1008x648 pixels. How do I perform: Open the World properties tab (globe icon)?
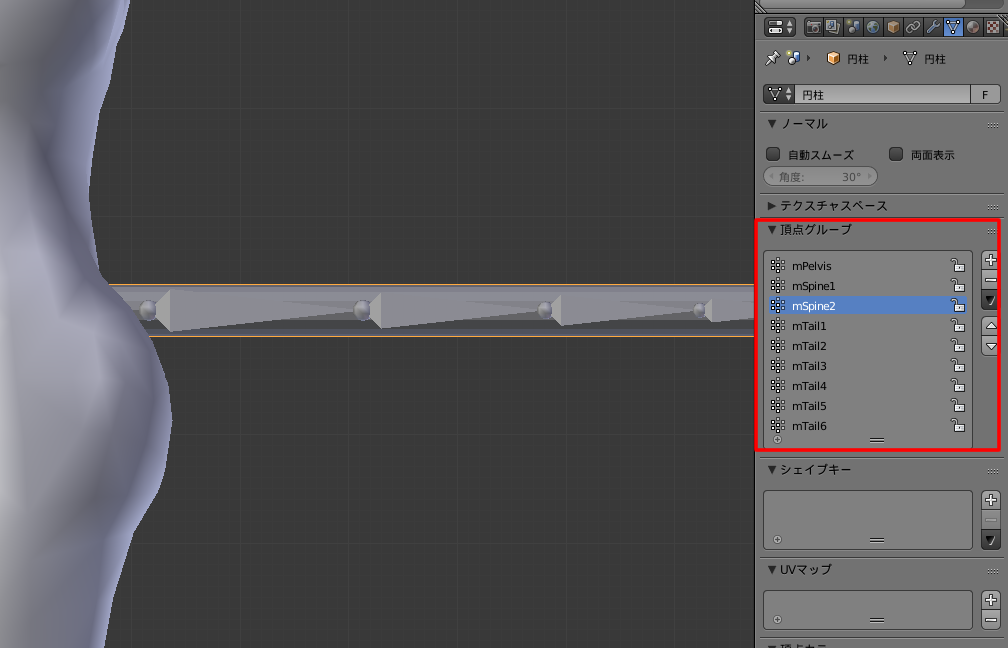[x=873, y=27]
